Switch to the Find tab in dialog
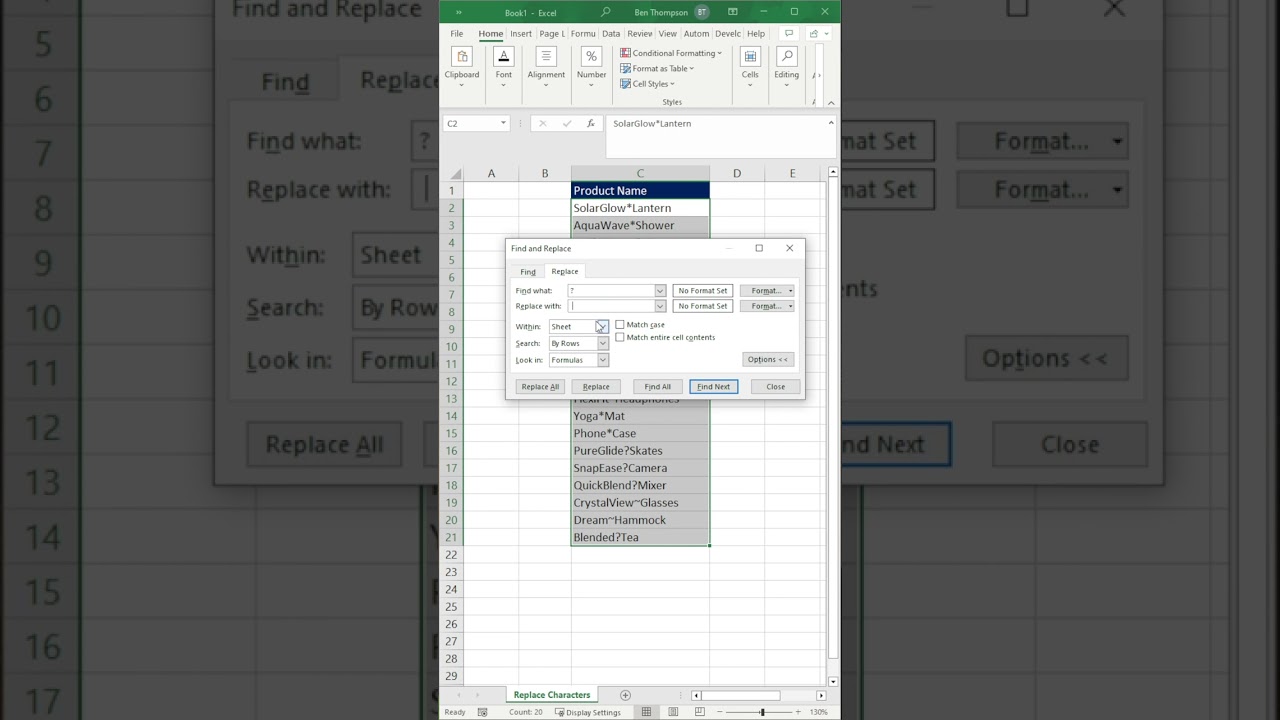 tap(528, 272)
